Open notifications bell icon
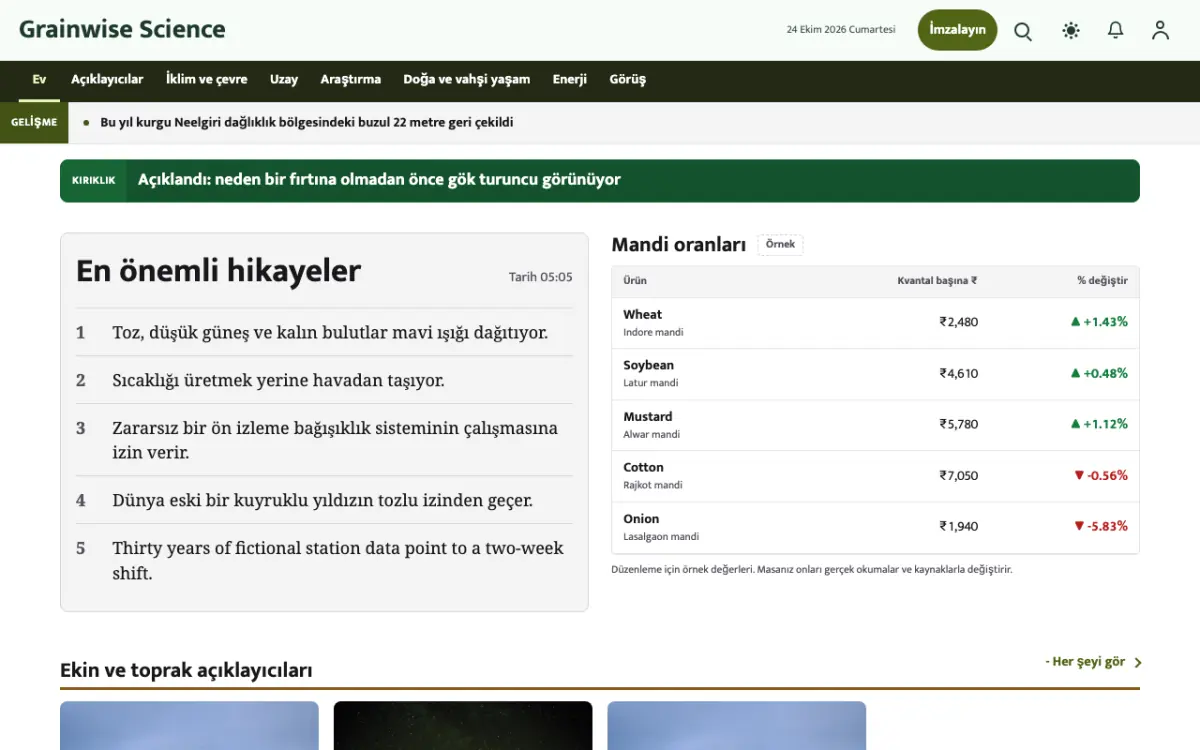Screen dimensions: 1200x750 [x=1116, y=31]
